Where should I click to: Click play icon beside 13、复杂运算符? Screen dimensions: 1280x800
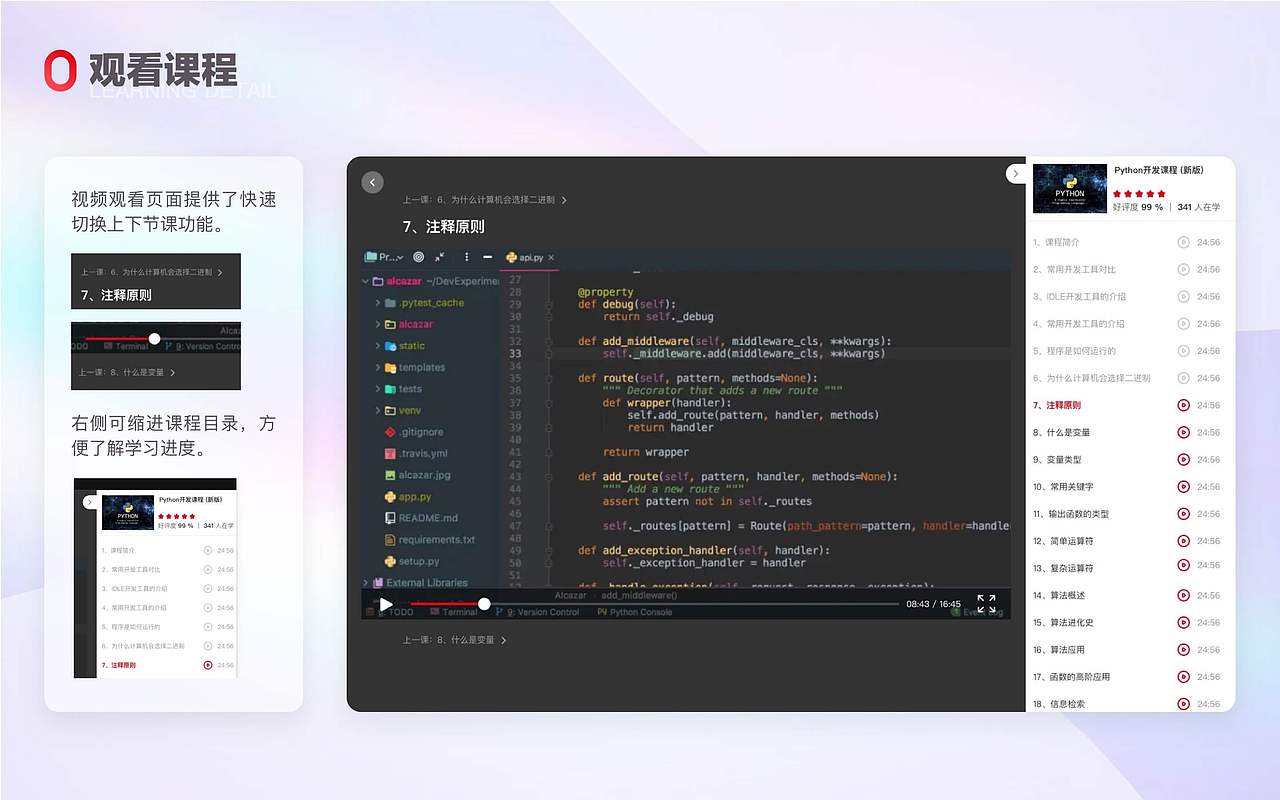[x=1183, y=567]
